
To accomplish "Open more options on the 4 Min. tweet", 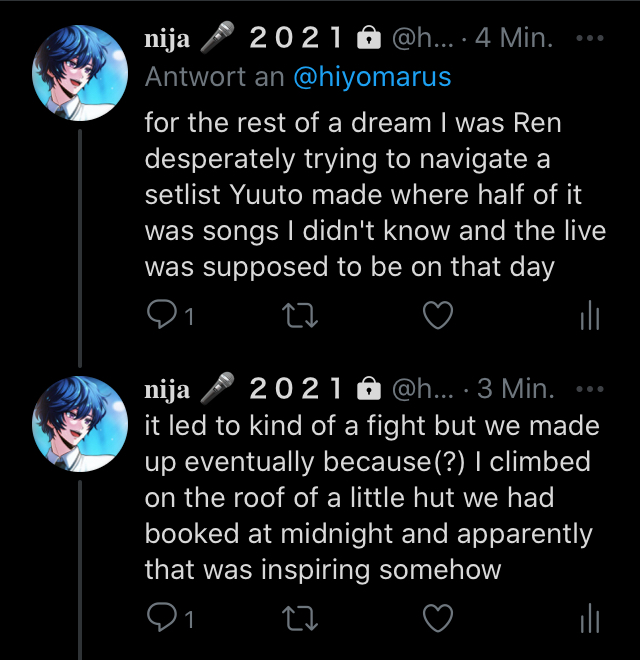I will tap(591, 39).
